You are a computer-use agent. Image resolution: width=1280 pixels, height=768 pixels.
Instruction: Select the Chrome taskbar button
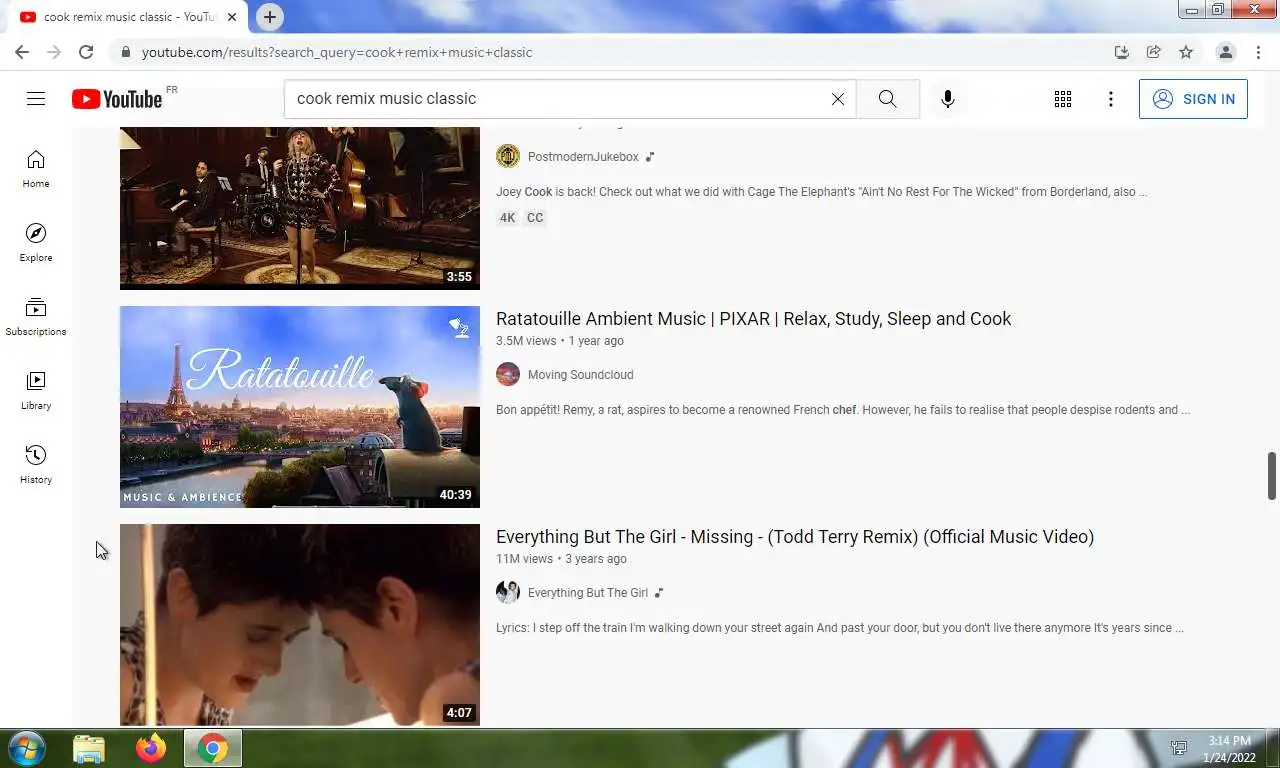pyautogui.click(x=213, y=748)
